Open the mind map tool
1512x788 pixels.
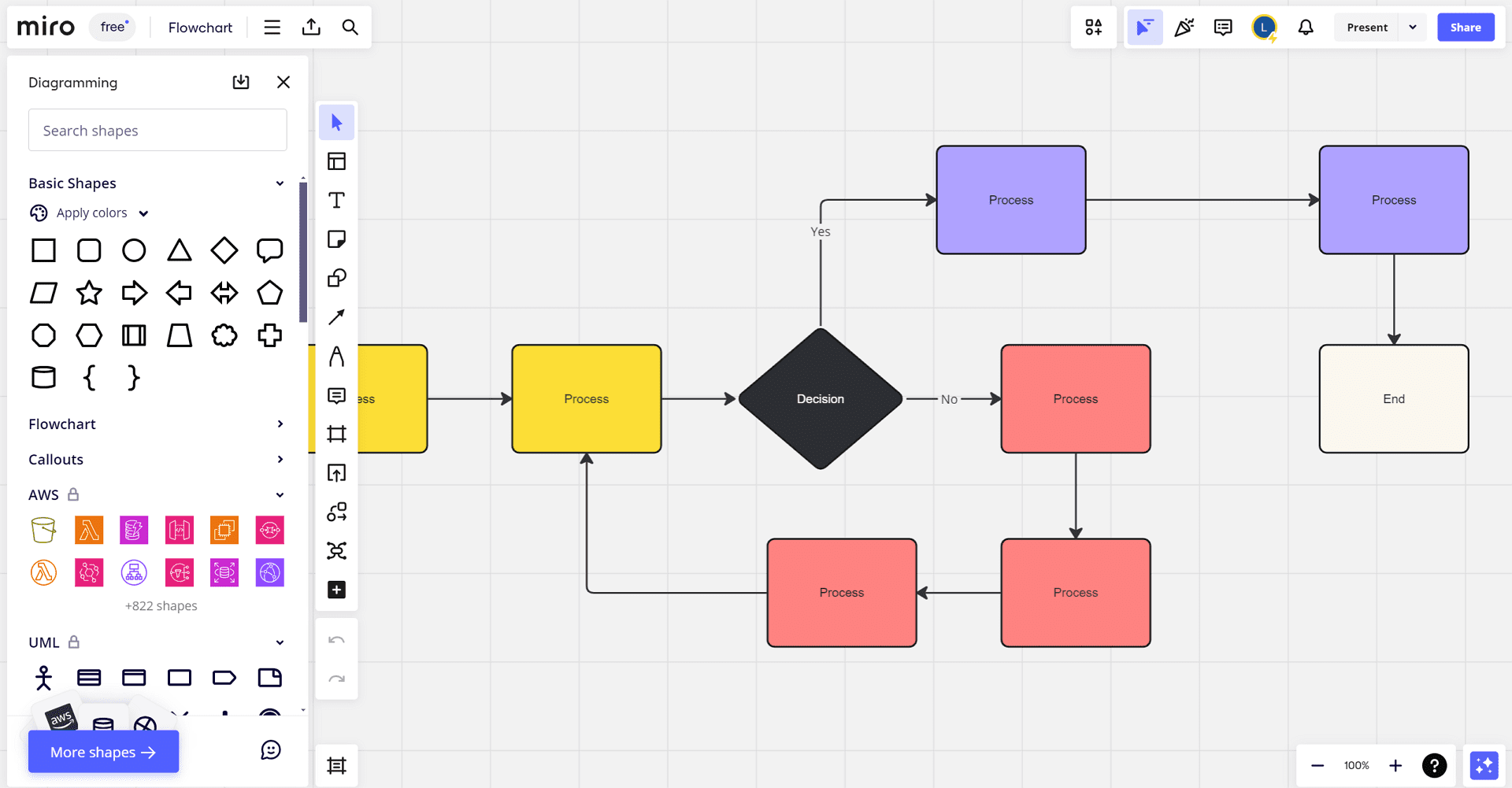[336, 551]
